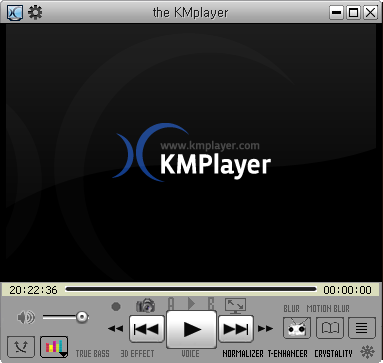Image resolution: width=383 pixels, height=363 pixels.
Task: Start playback with the Play button
Action: point(192,329)
